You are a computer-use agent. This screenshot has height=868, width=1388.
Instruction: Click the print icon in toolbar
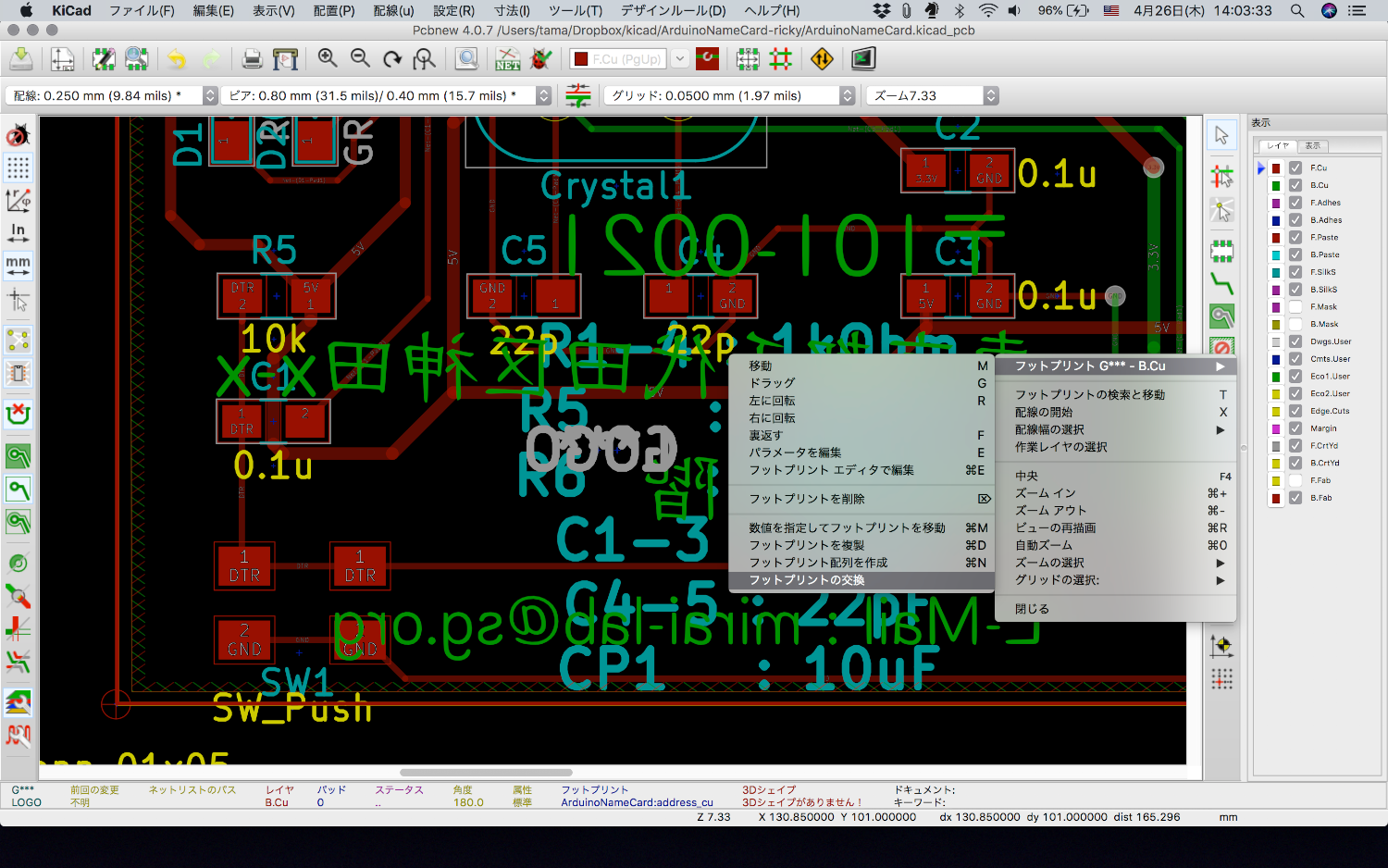[252, 59]
